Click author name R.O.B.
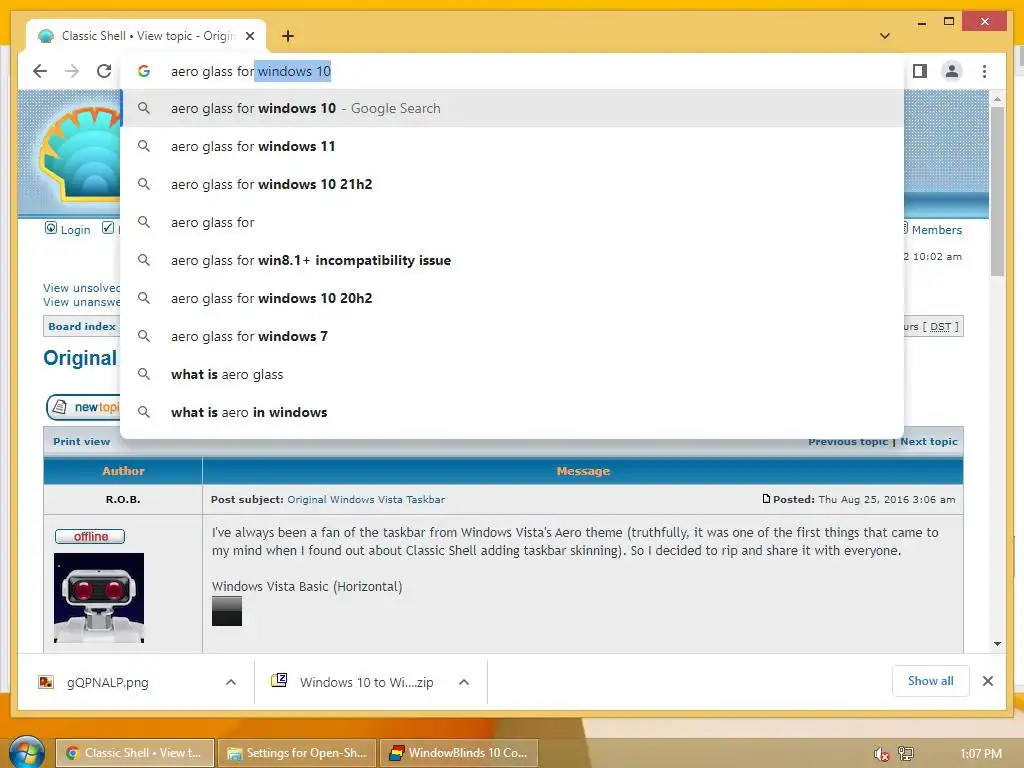 point(123,500)
